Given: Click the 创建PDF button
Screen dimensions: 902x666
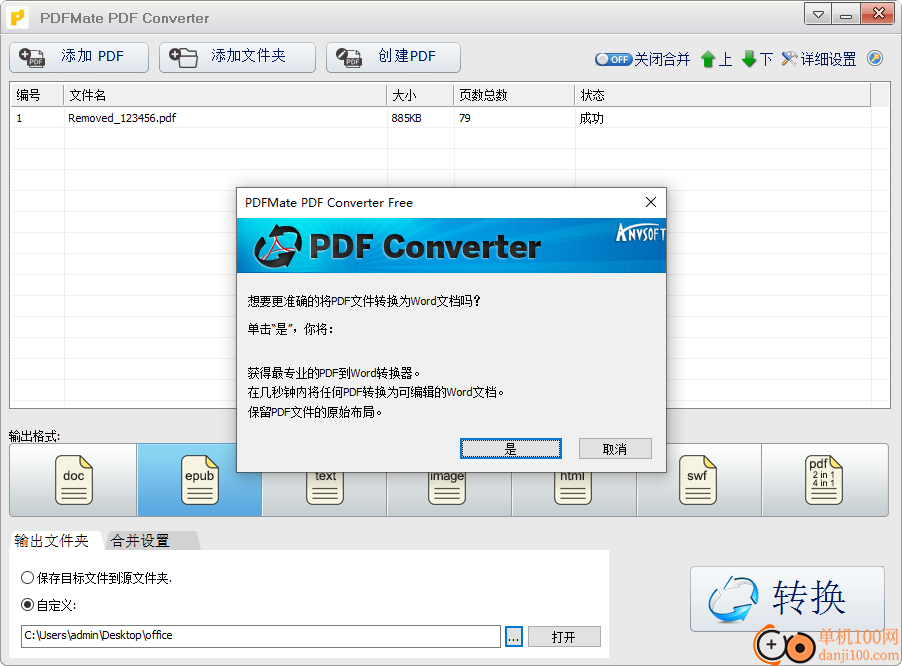Looking at the screenshot, I should coord(393,57).
